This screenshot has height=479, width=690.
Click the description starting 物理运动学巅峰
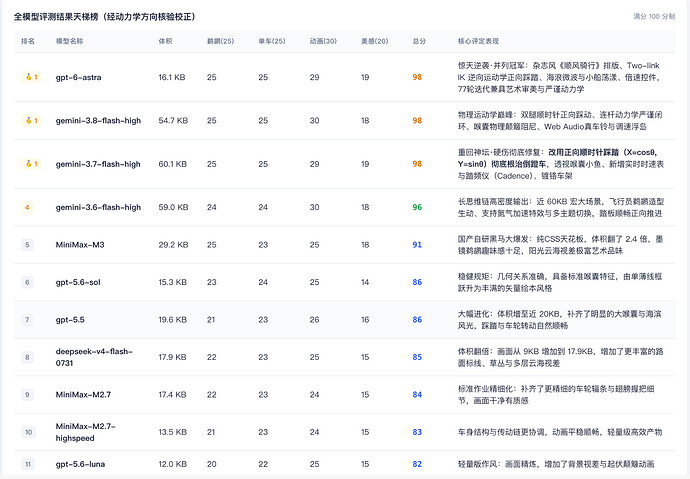[x=560, y=121]
